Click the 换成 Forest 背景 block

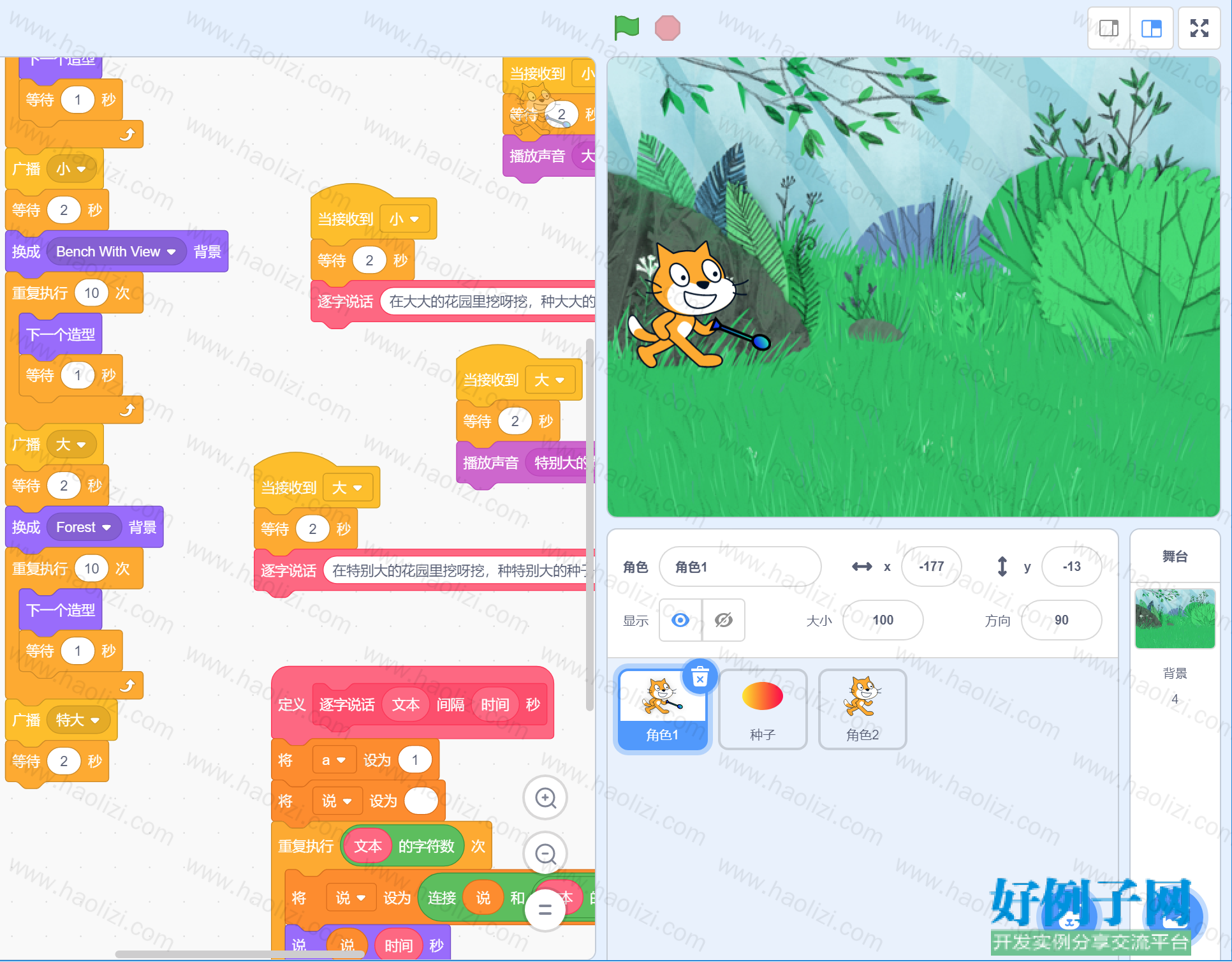point(84,527)
